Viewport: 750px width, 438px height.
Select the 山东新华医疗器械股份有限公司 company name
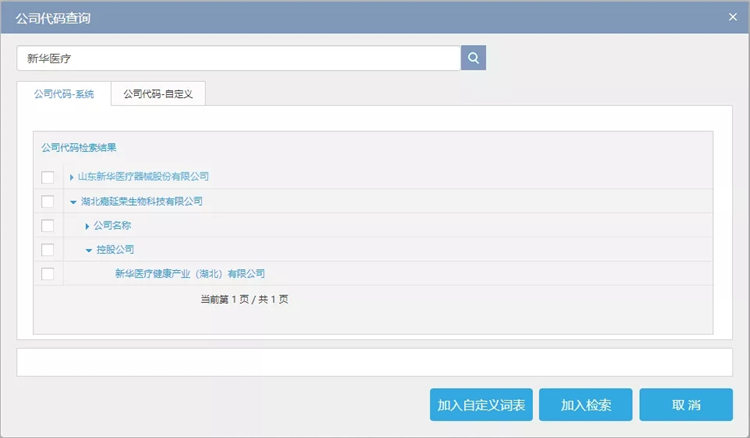143,177
